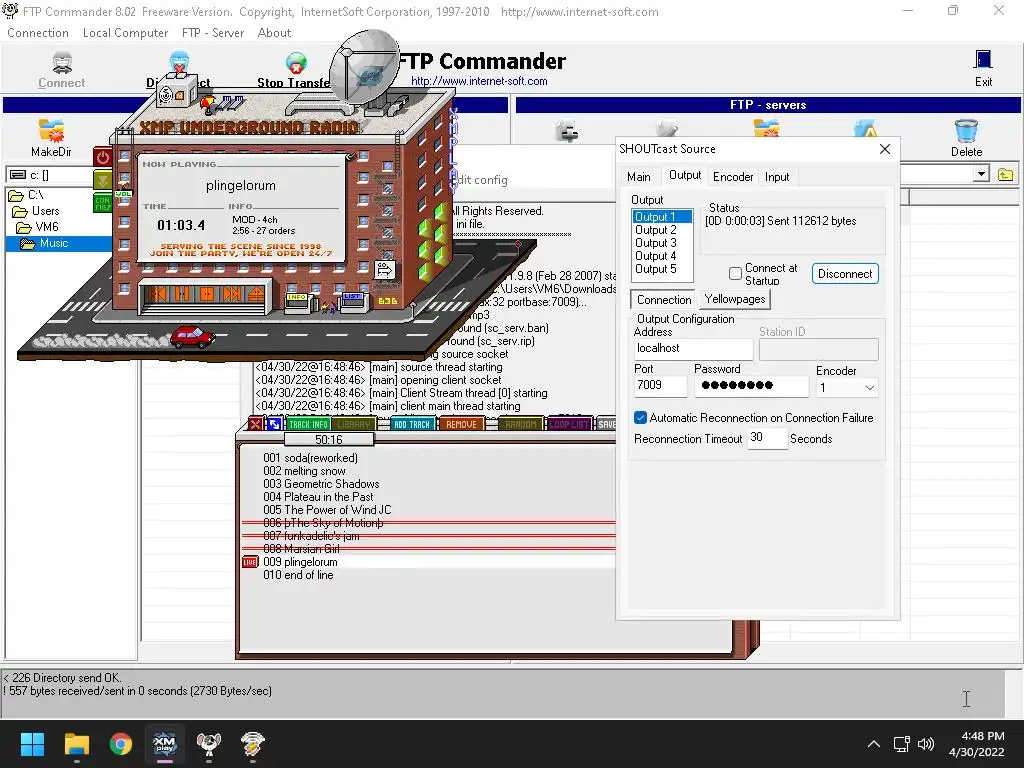This screenshot has height=768, width=1024.
Task: Click the red power button on XMPlay skin
Action: click(x=103, y=157)
